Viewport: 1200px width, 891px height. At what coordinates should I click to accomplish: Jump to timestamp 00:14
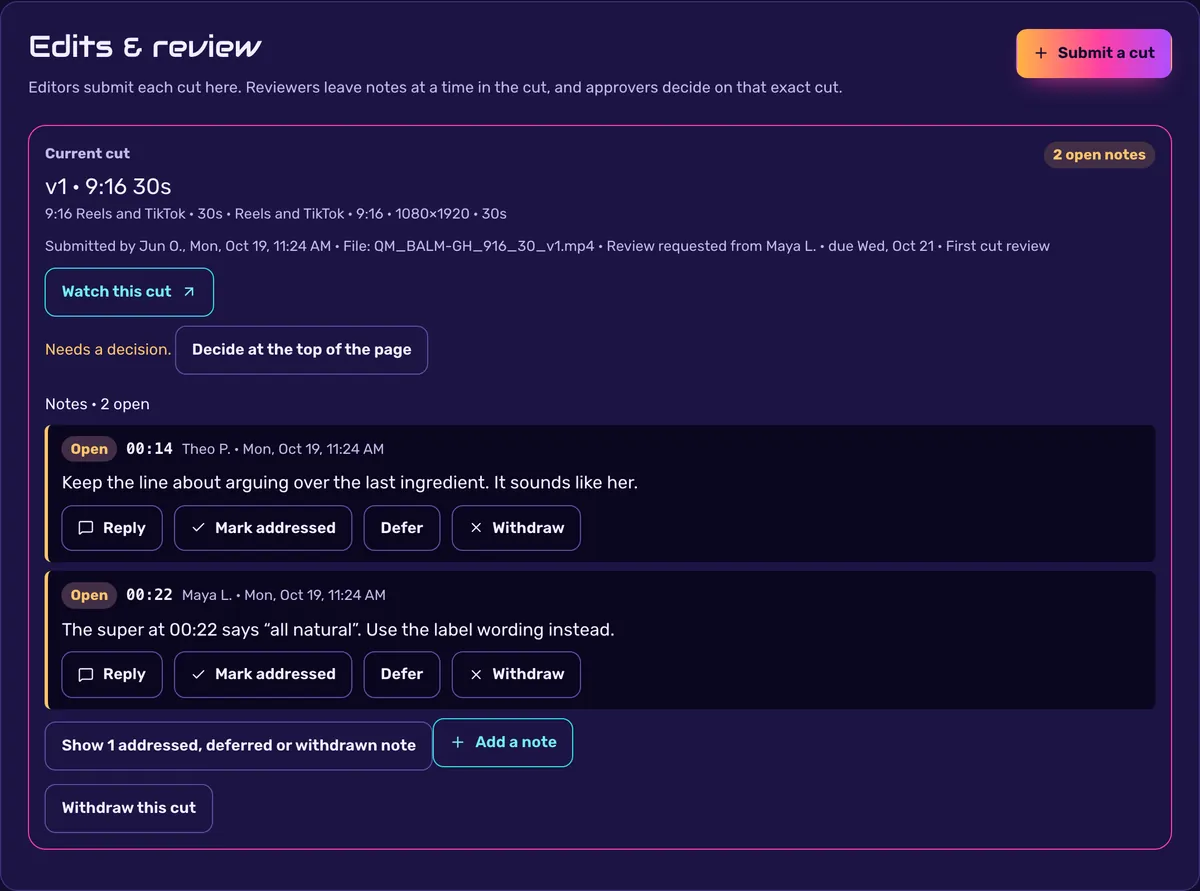149,449
